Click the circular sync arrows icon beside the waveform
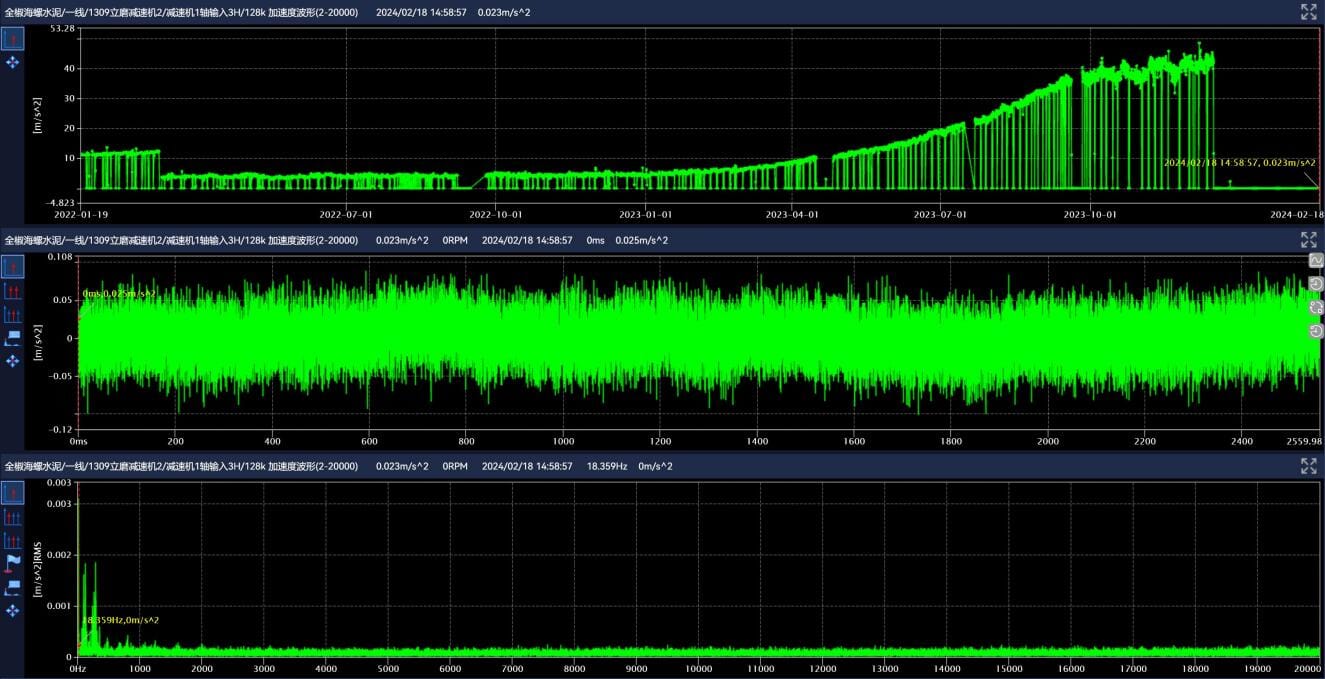 coord(1316,307)
